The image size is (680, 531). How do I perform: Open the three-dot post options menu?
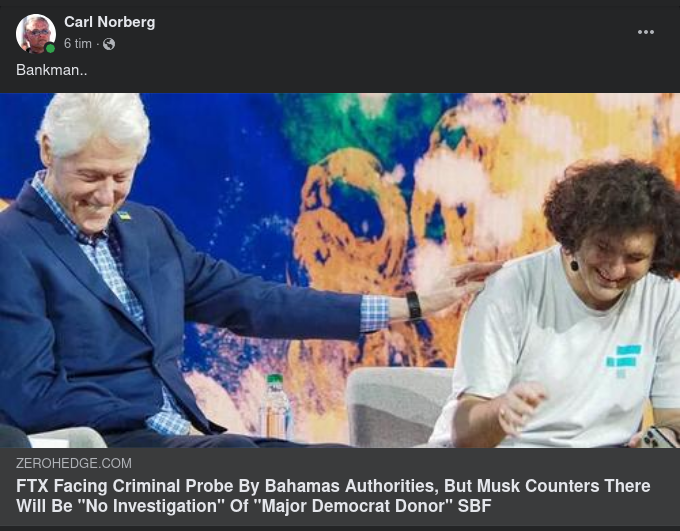[x=645, y=32]
